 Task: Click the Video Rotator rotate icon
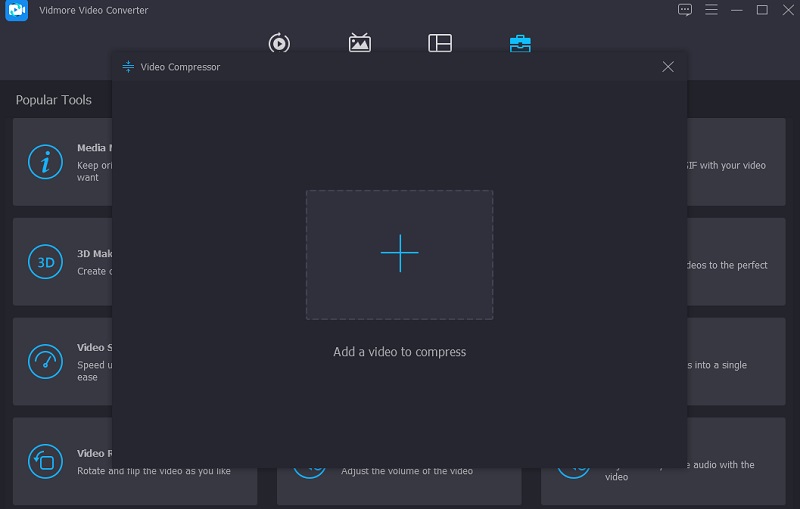[45, 461]
